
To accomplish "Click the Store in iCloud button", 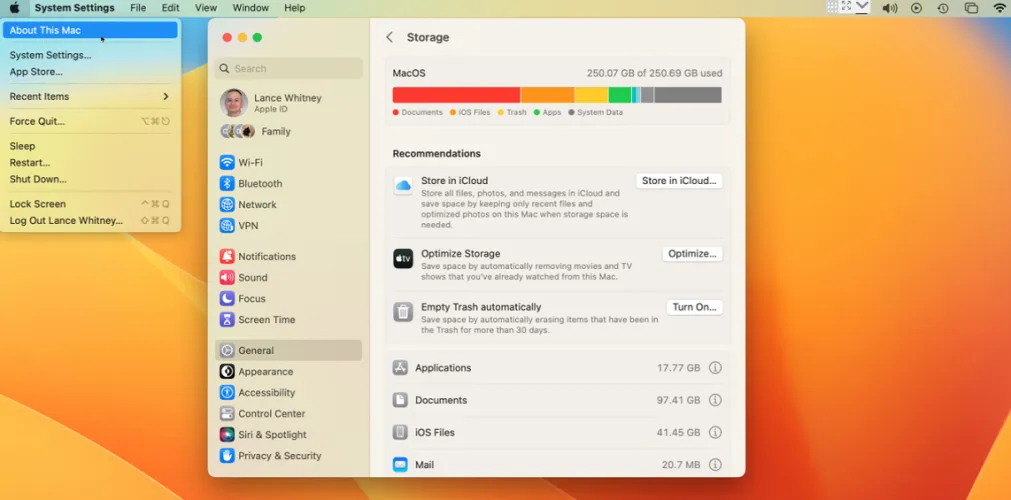I will [679, 181].
